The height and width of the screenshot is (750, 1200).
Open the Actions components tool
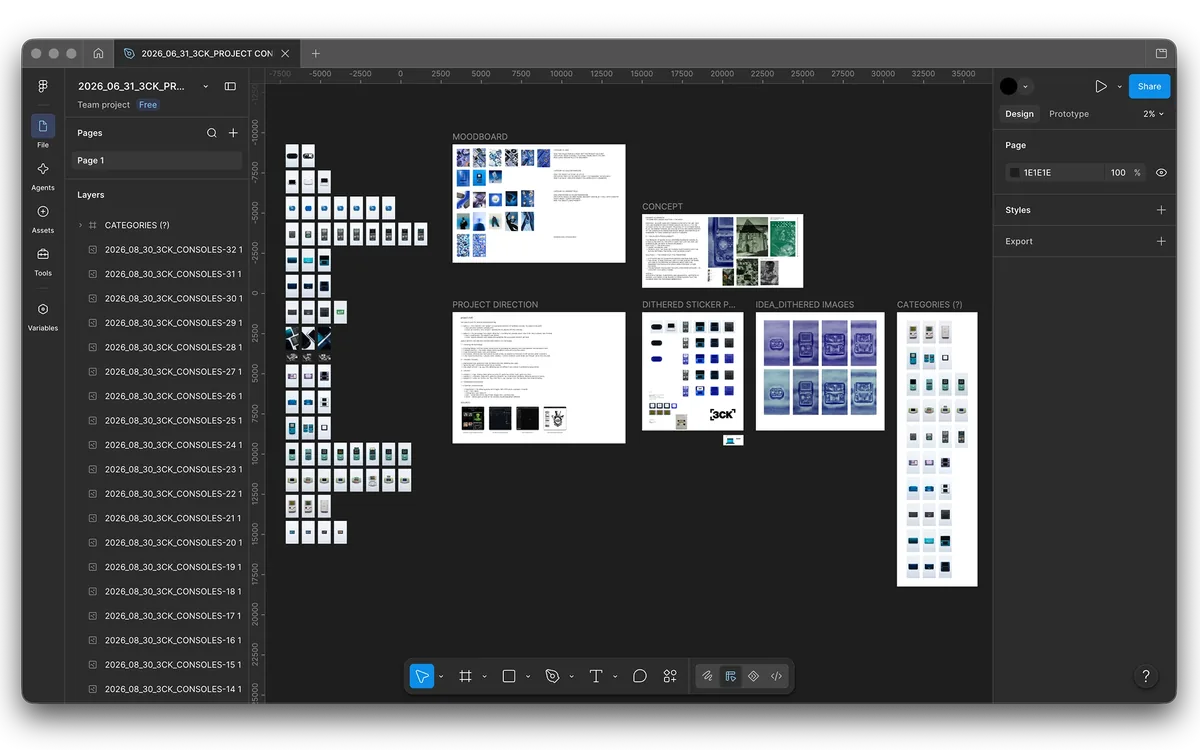click(670, 676)
